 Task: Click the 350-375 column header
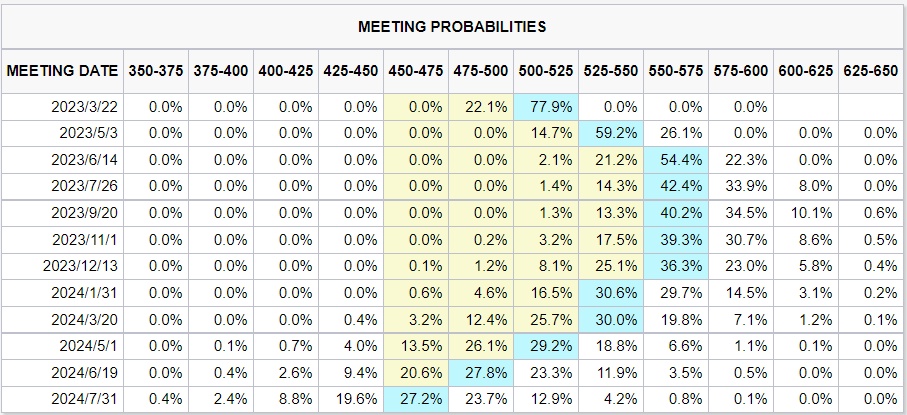[x=156, y=71]
